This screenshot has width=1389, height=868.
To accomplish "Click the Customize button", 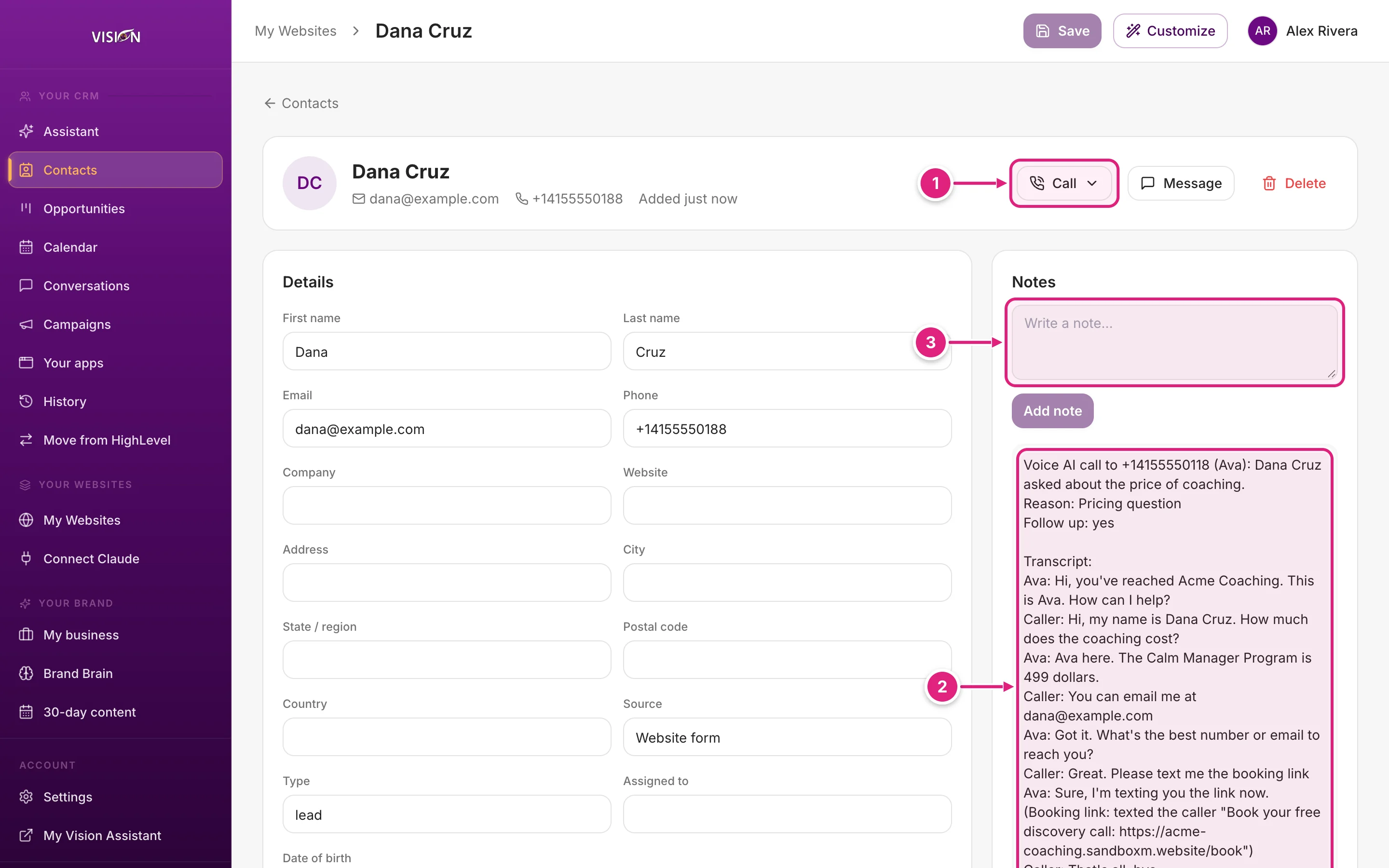I will (x=1170, y=31).
